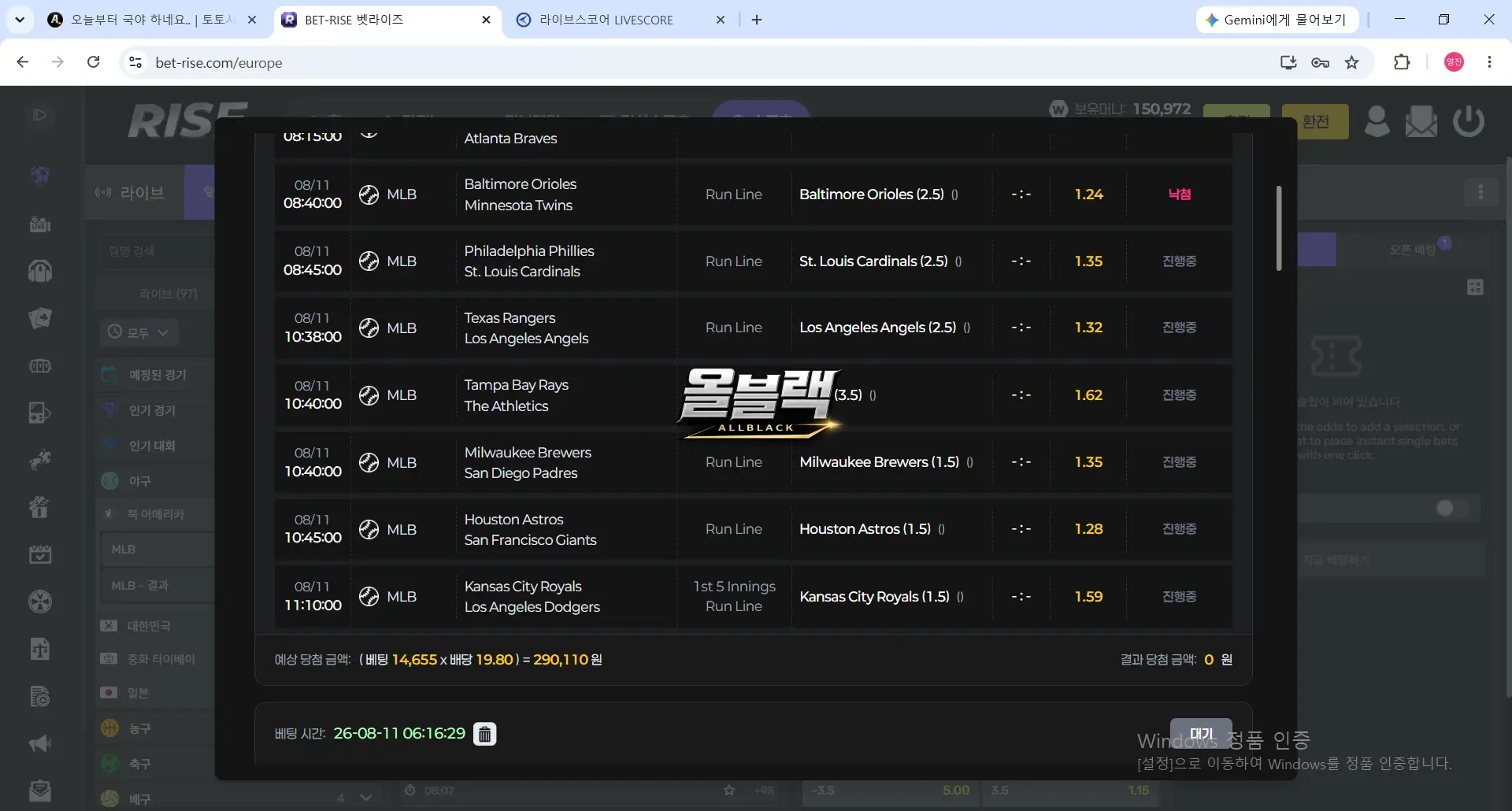Open the playing cards icon in the sidebar

tap(40, 318)
